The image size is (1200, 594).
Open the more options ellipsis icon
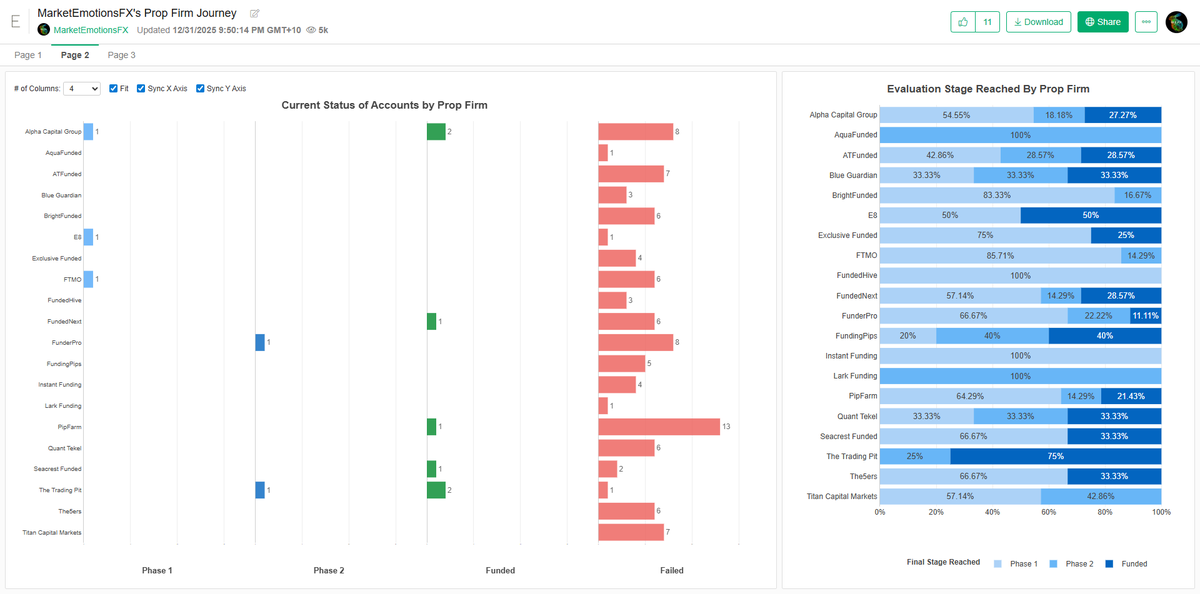[1146, 21]
